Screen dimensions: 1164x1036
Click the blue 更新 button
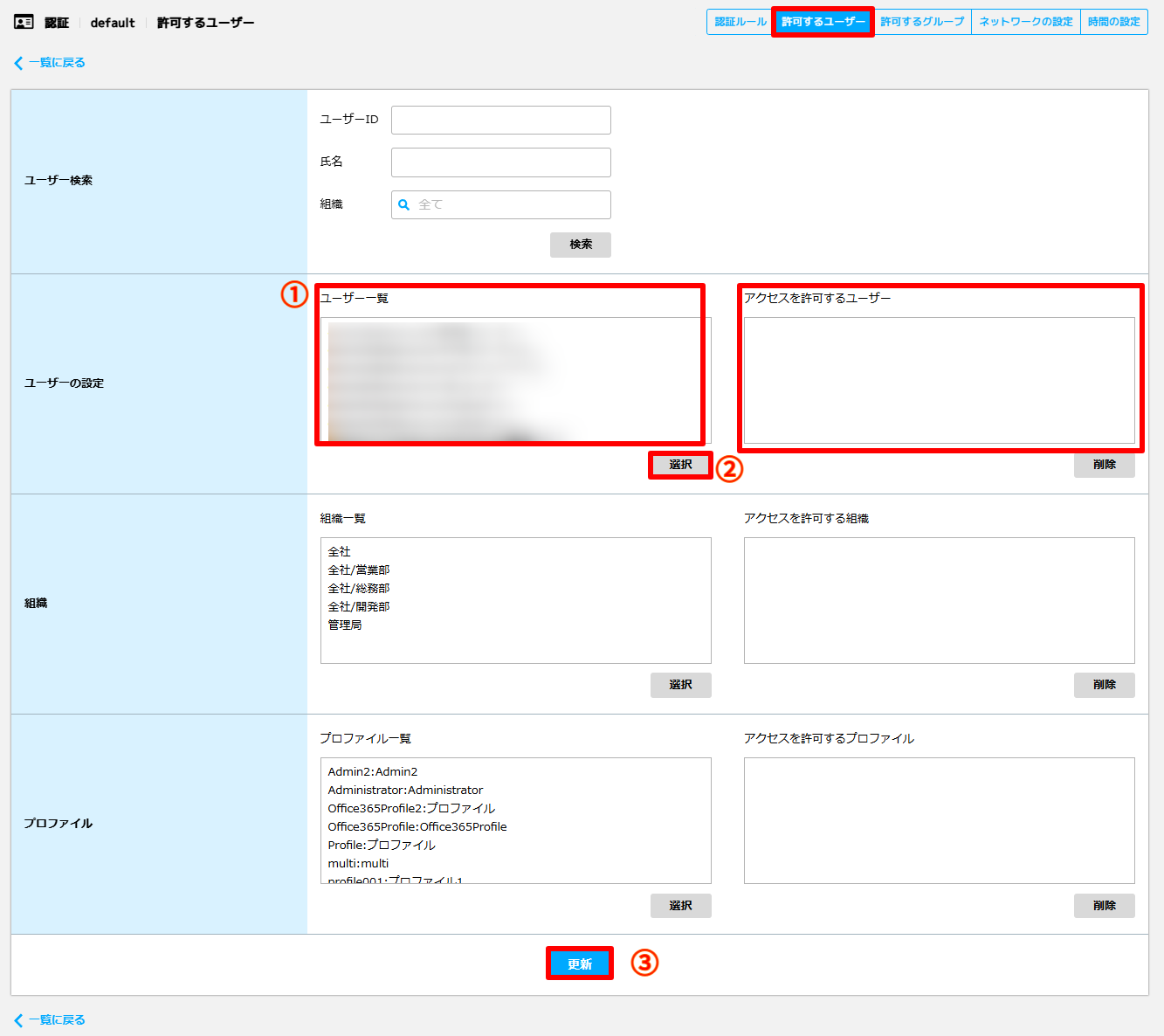[580, 963]
